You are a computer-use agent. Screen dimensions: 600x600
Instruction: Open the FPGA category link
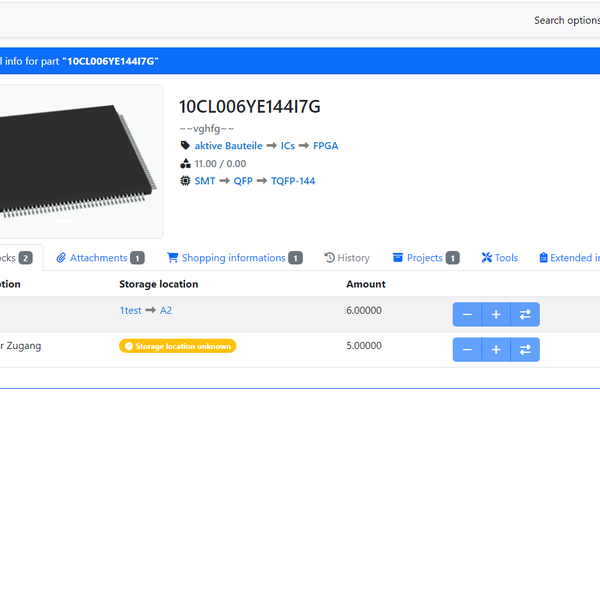click(325, 146)
